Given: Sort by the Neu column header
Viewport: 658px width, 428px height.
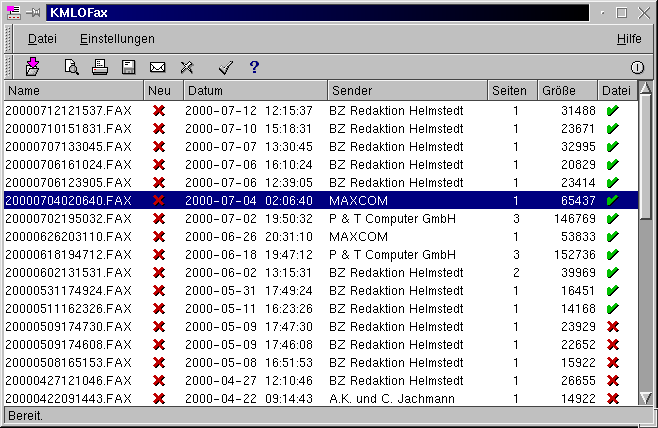Looking at the screenshot, I should (164, 91).
